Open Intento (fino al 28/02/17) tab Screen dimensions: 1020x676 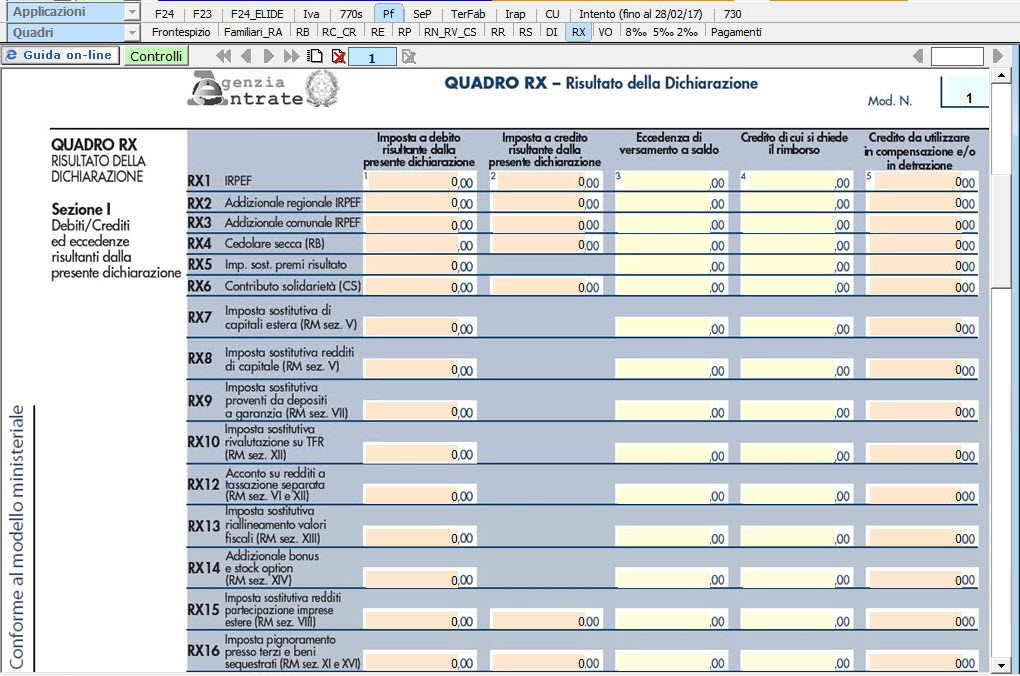pyautogui.click(x=641, y=14)
